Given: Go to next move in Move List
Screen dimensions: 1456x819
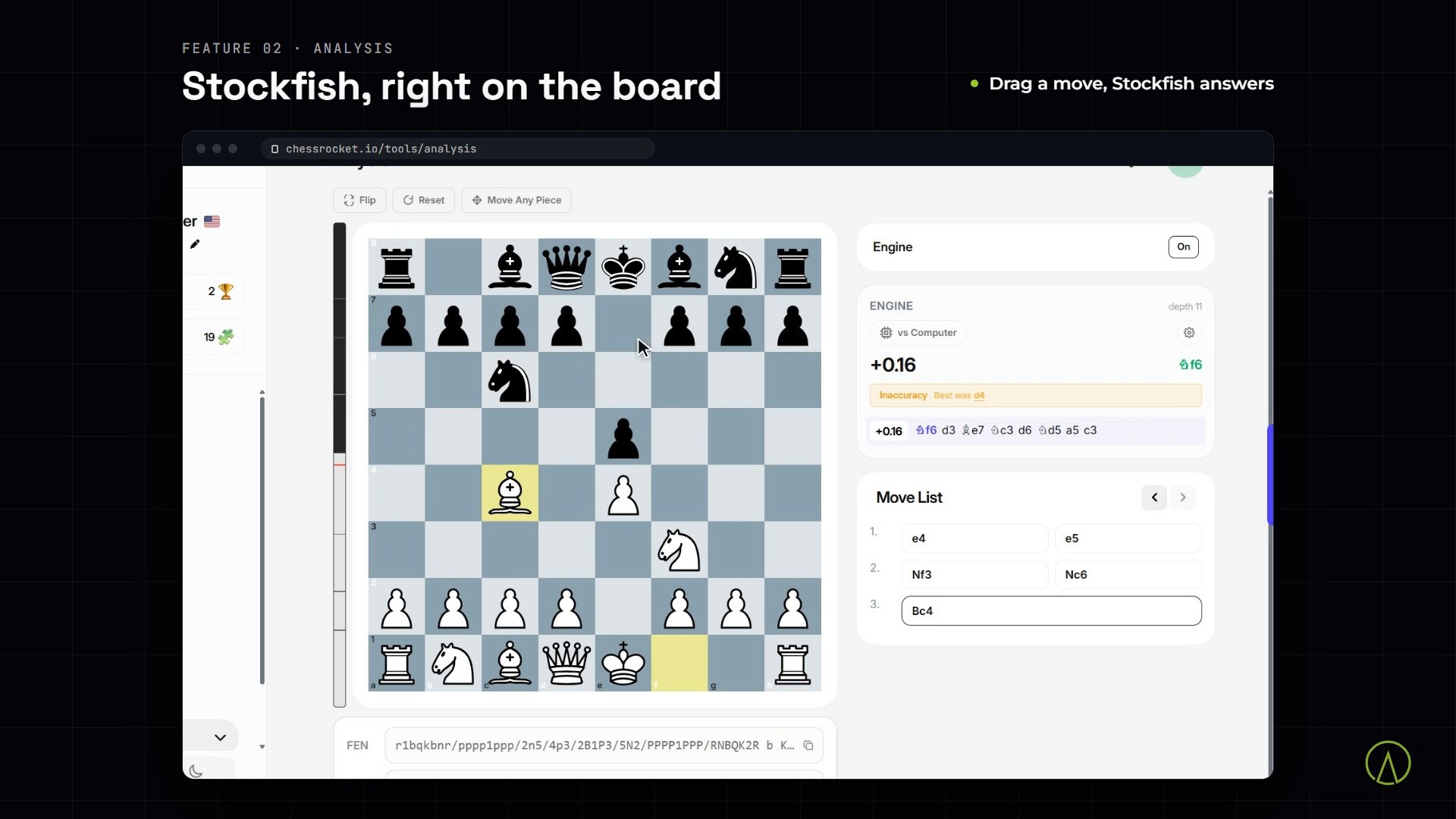Looking at the screenshot, I should pos(1182,497).
